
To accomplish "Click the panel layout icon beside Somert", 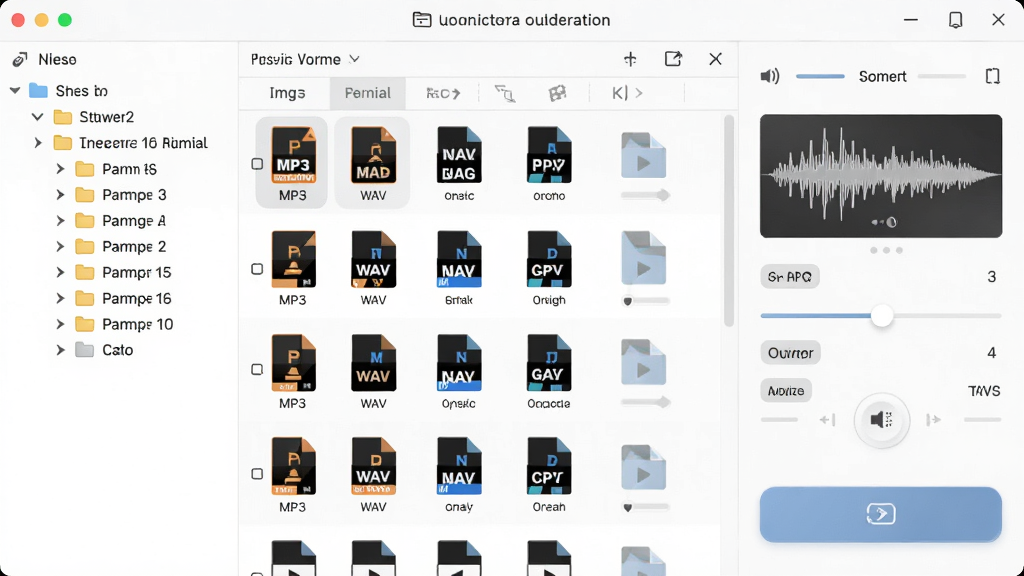I will (x=993, y=76).
